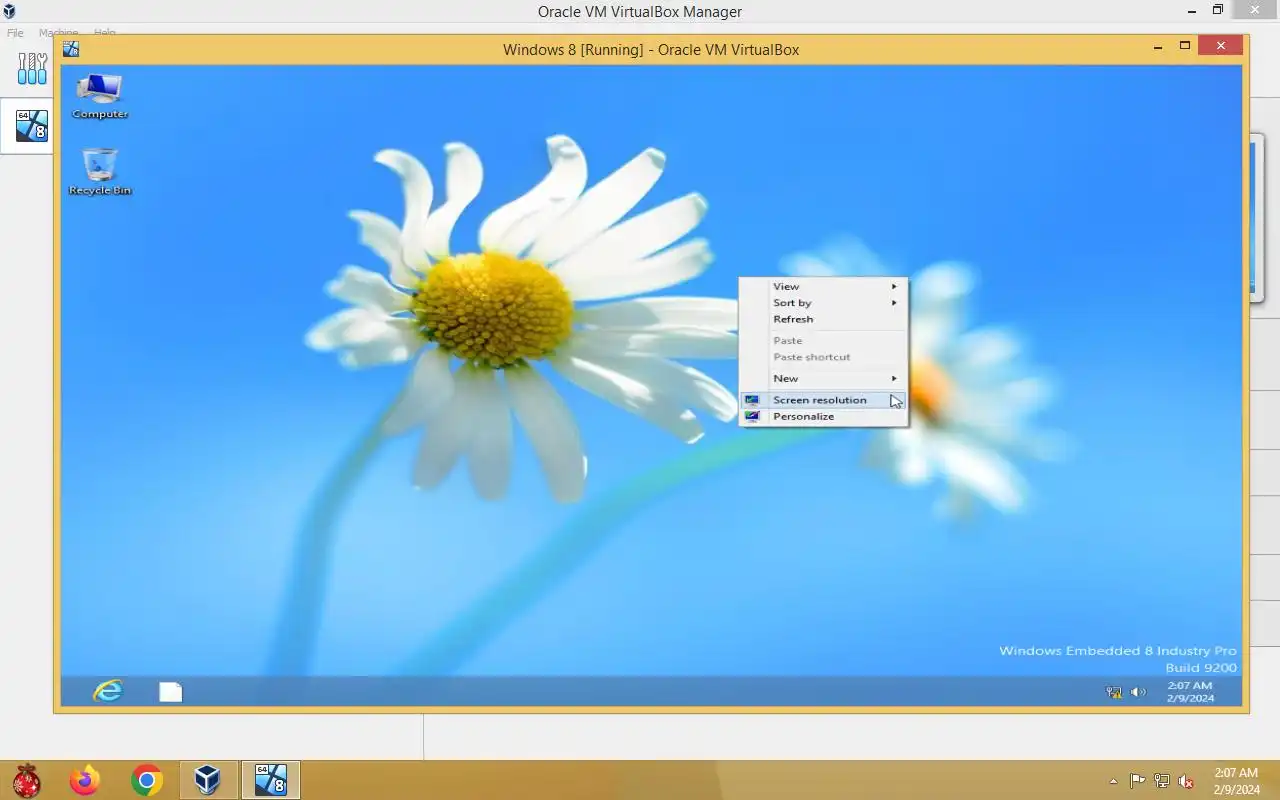Click the guest network tray icon
1280x800 pixels.
(x=1114, y=692)
